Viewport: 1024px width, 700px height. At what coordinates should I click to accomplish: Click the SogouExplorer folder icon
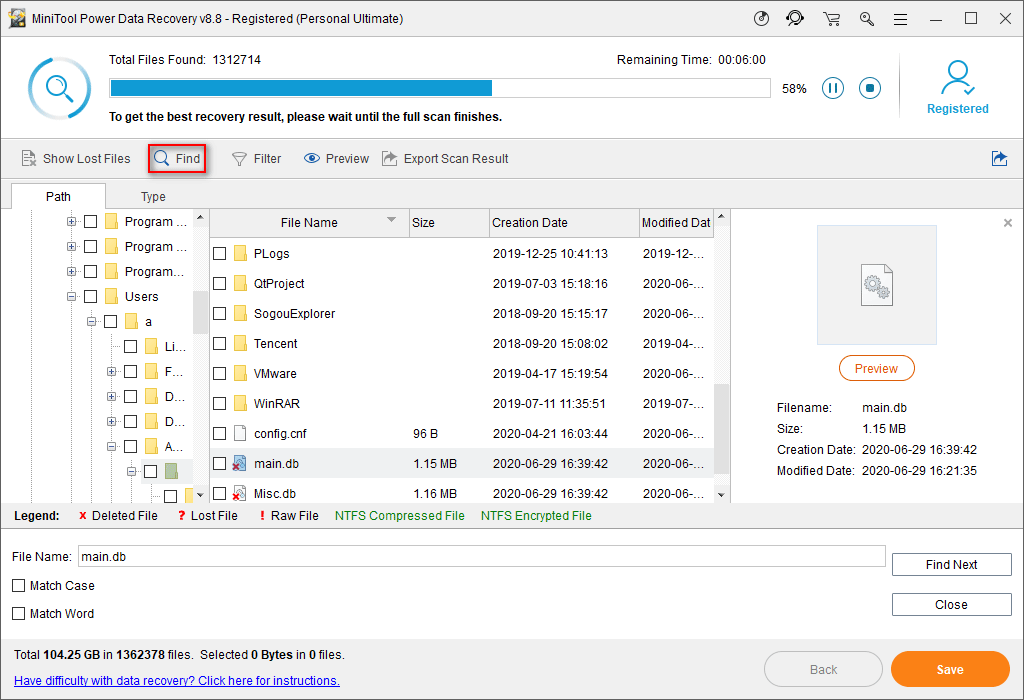tap(240, 313)
